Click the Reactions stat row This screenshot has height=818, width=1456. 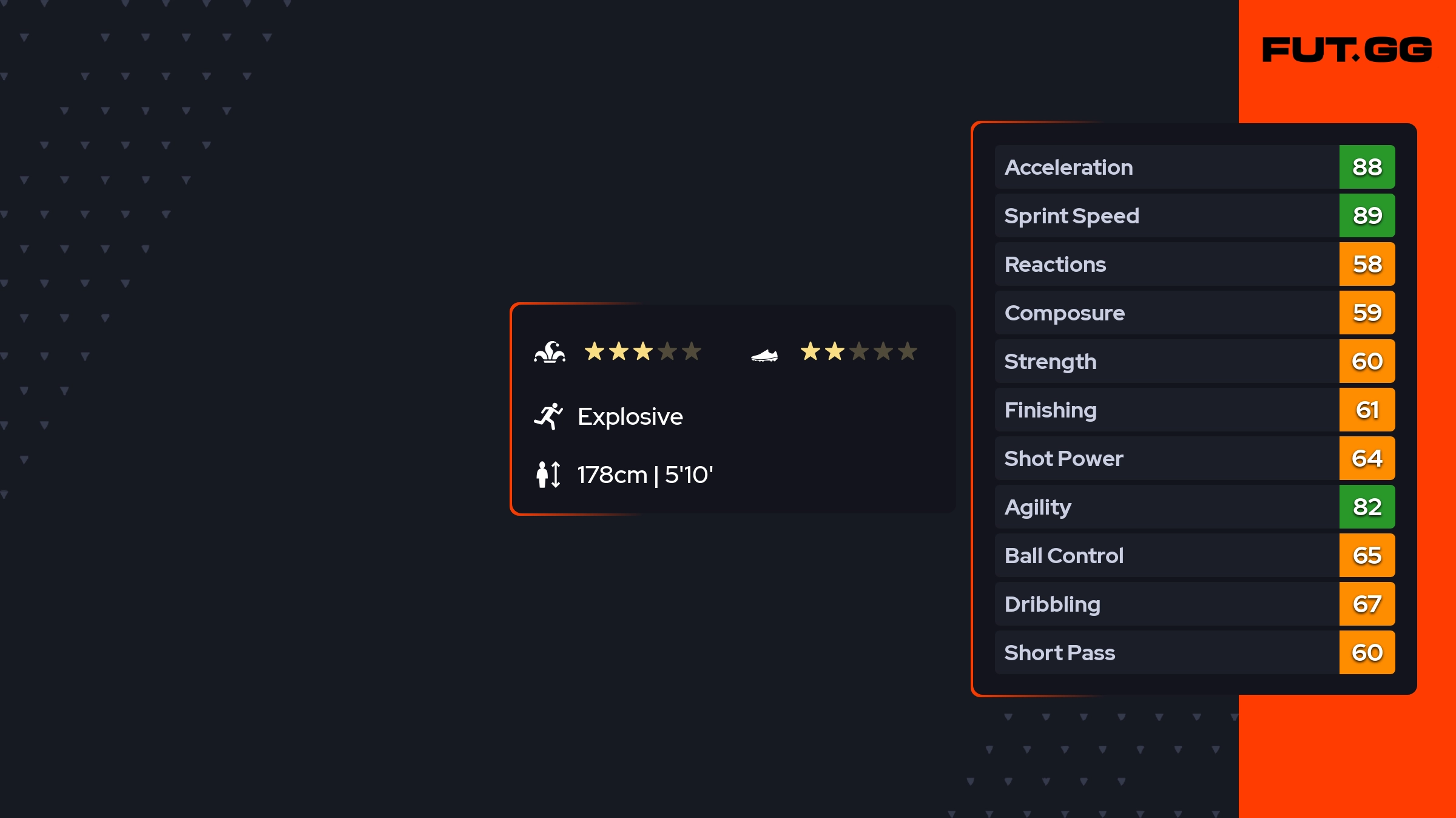(x=1165, y=264)
